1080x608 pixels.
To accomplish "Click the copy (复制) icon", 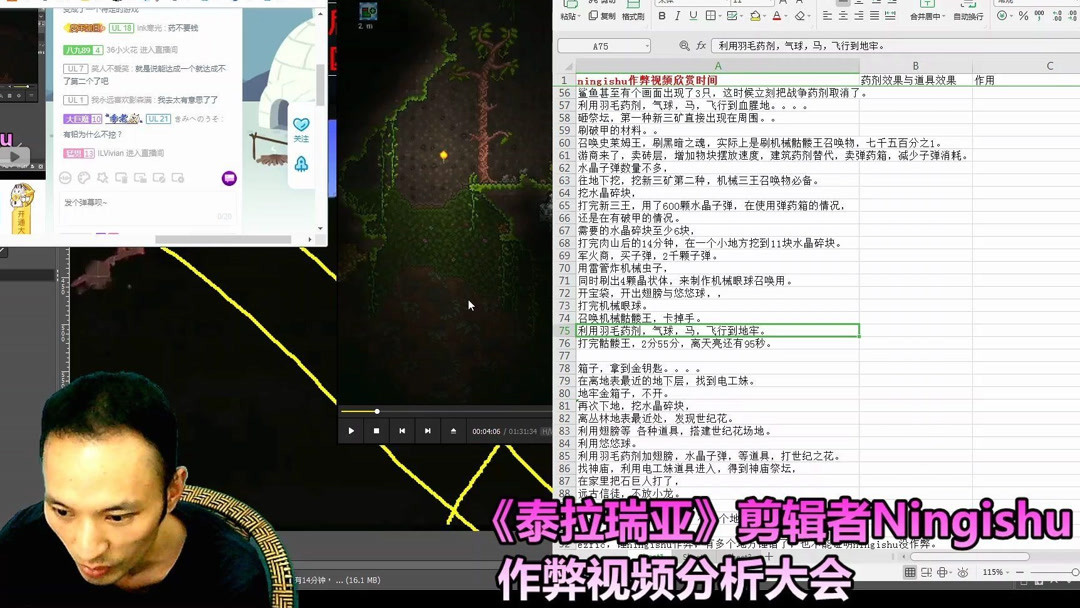I will tap(593, 16).
